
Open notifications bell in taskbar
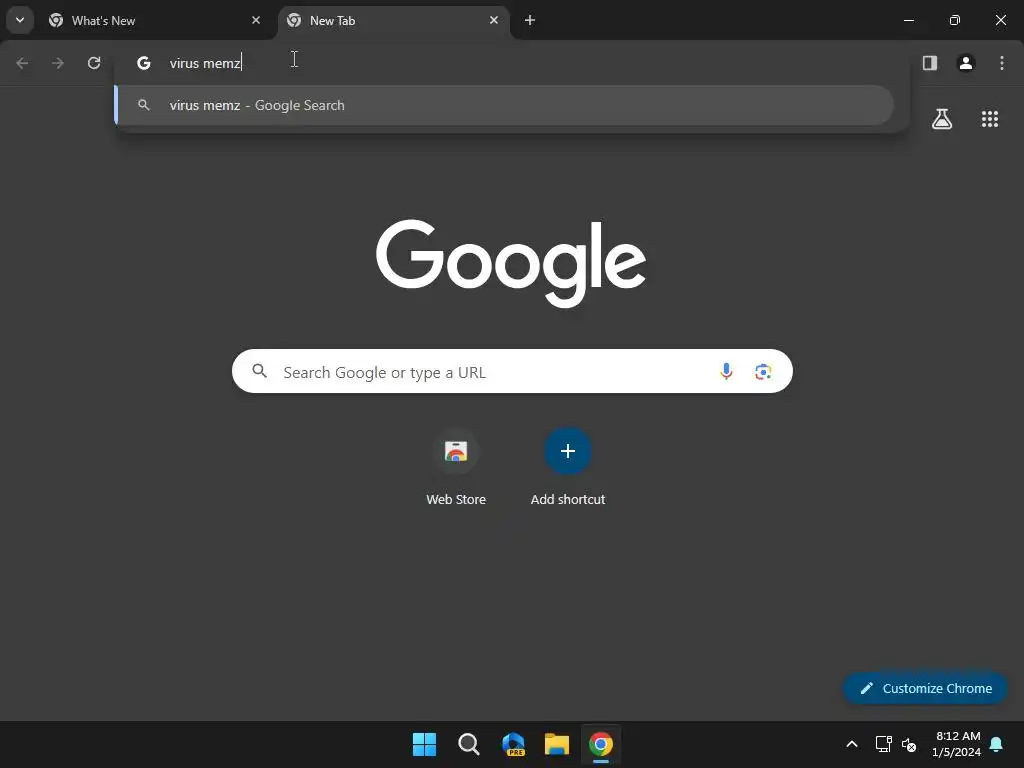pos(997,744)
